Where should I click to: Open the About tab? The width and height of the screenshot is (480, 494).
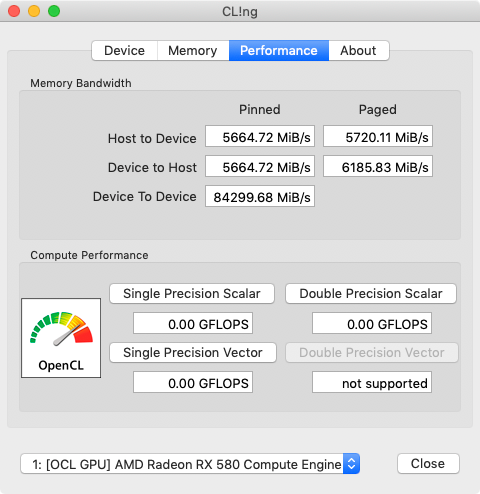[359, 51]
